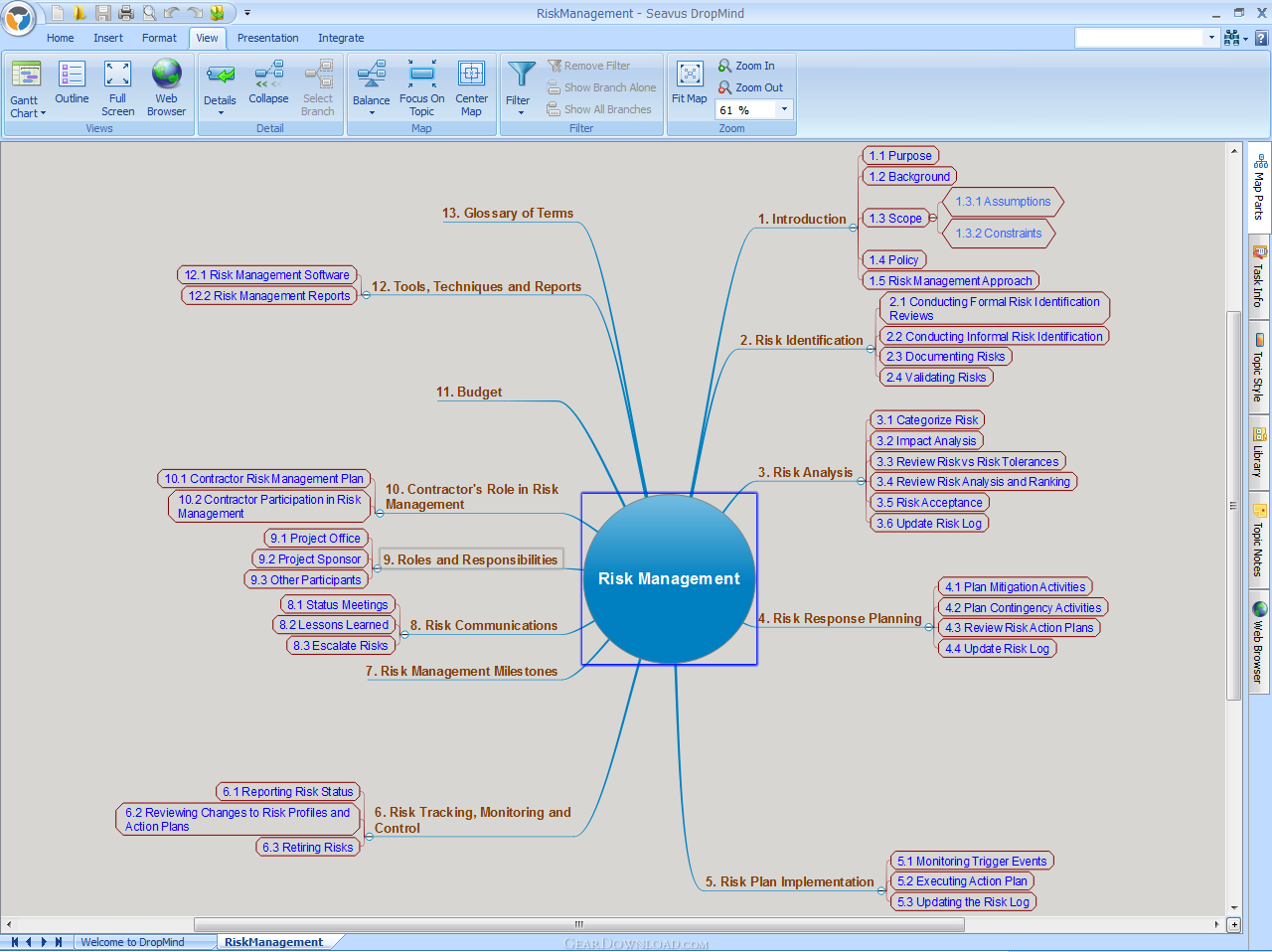Collapse the 4. Risk Response Planning branch
Screen dimensions: 1272x952
point(929,627)
